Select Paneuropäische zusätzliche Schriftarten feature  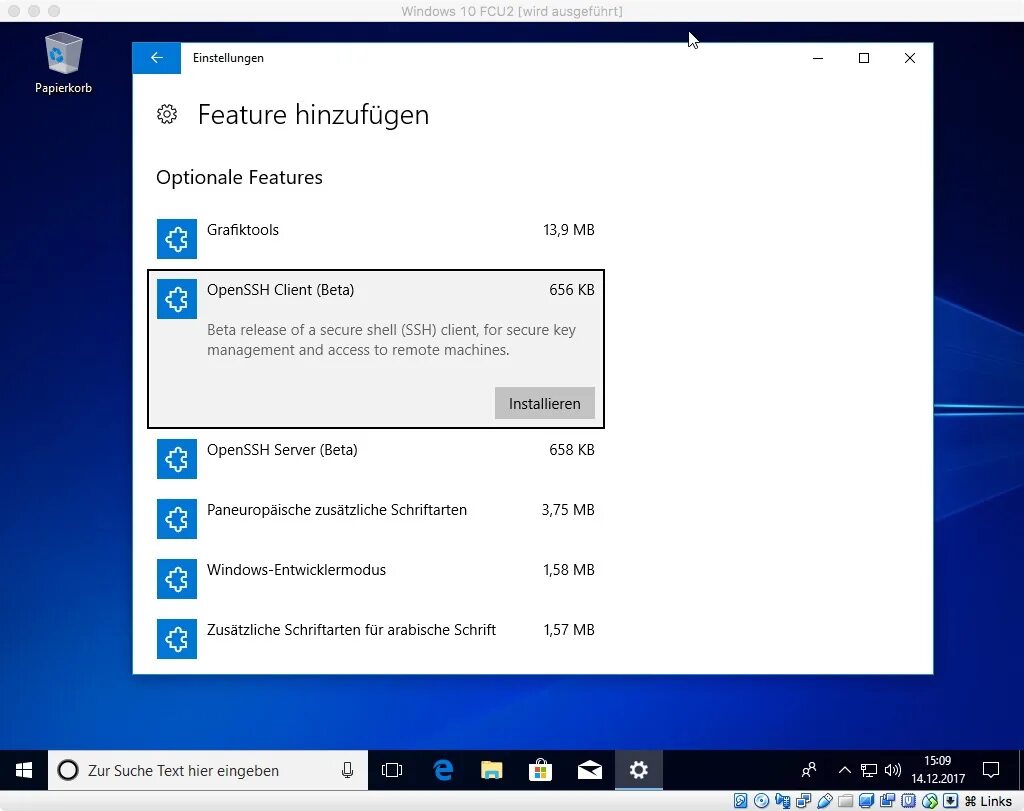[376, 518]
